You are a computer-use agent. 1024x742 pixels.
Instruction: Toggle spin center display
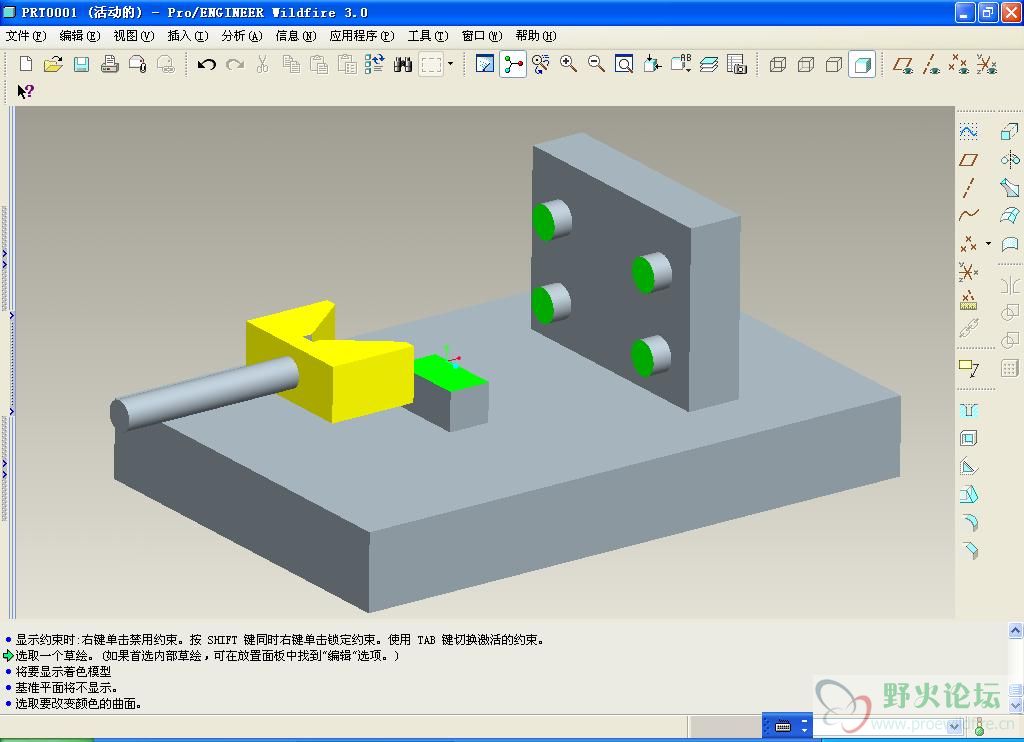pos(513,64)
